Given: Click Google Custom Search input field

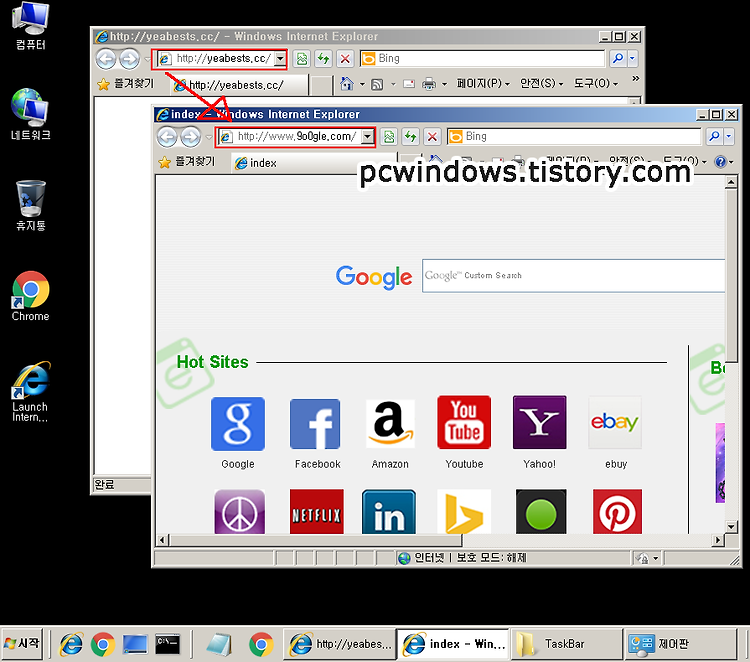Looking at the screenshot, I should click(573, 276).
